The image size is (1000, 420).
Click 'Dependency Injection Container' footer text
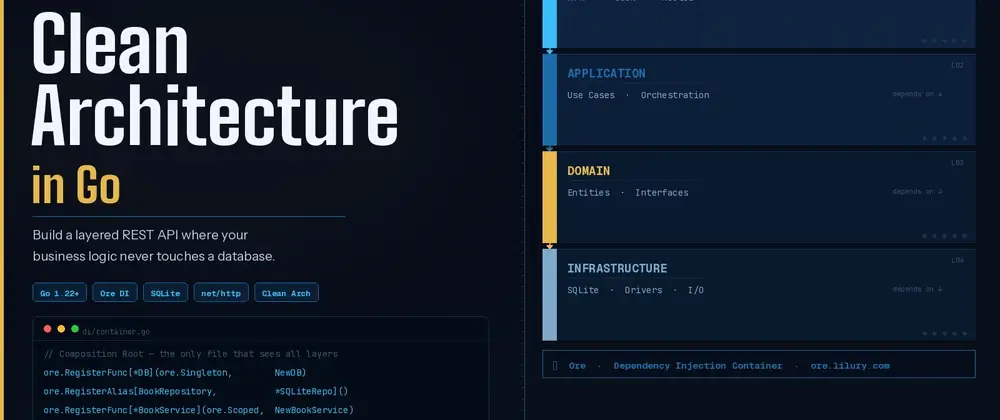pos(698,366)
